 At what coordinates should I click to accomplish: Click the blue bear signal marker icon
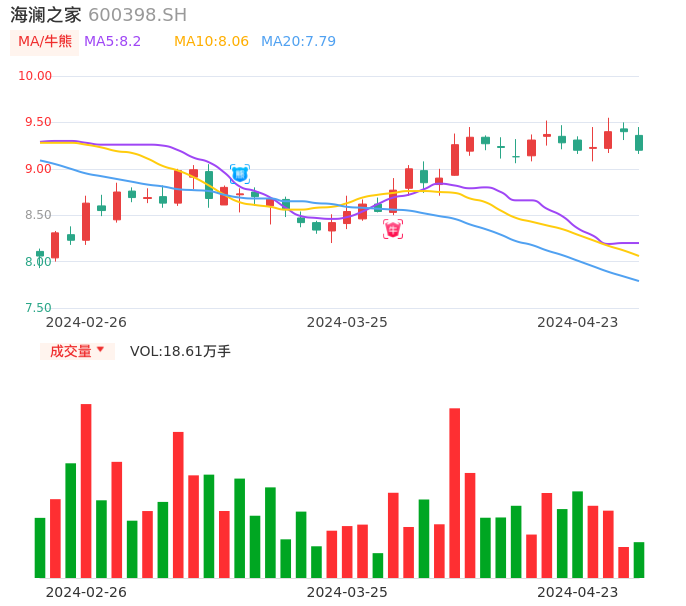pyautogui.click(x=240, y=174)
